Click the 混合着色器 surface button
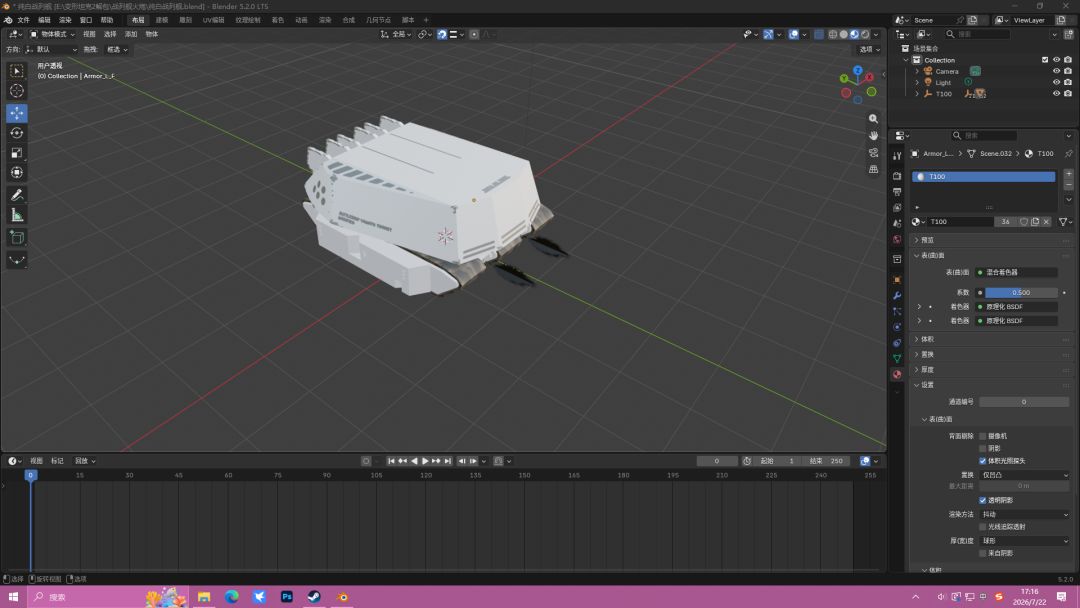Viewport: 1080px width, 608px height. (1018, 272)
